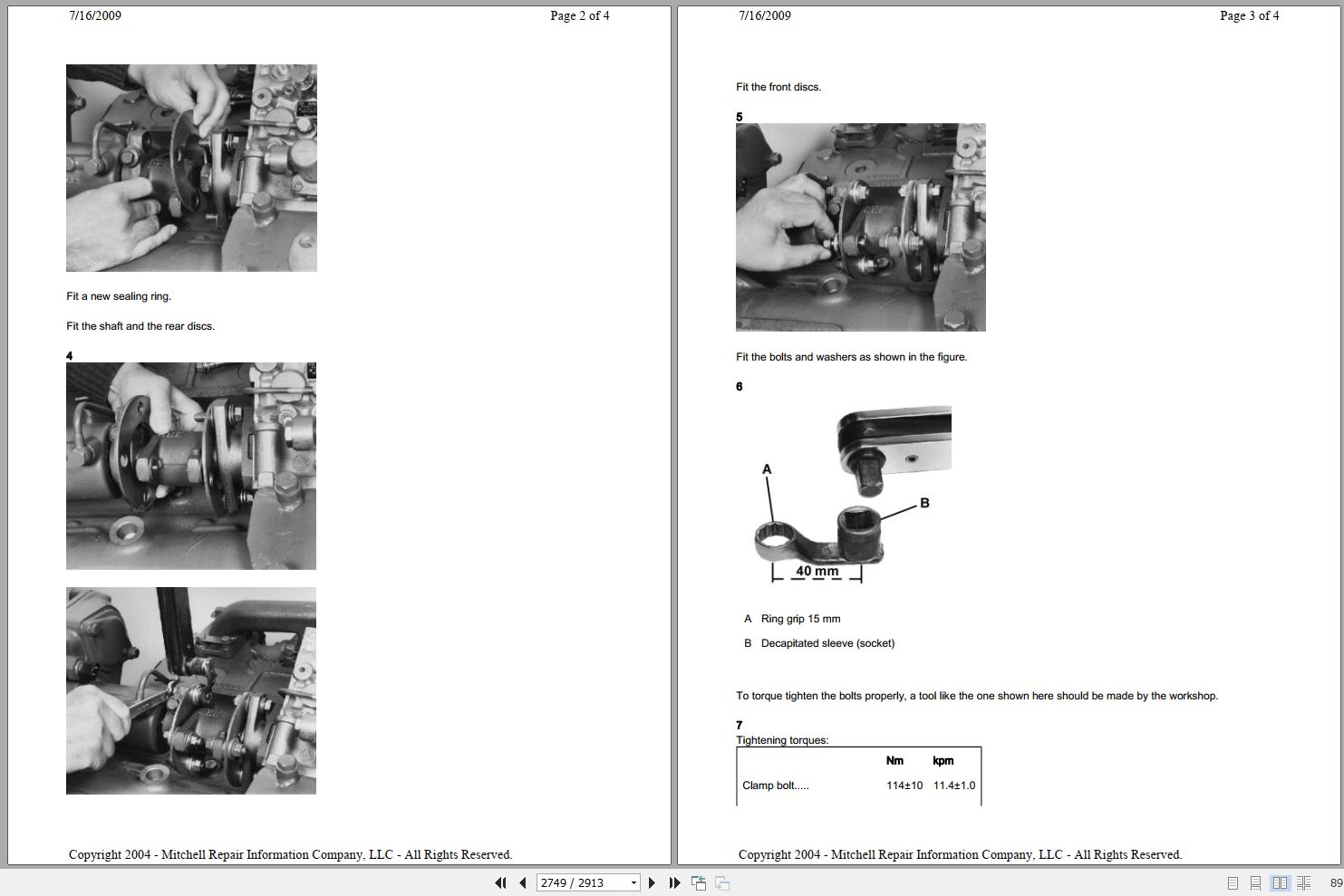
Task: Toggle the two-page facing view mode
Action: pyautogui.click(x=1279, y=882)
